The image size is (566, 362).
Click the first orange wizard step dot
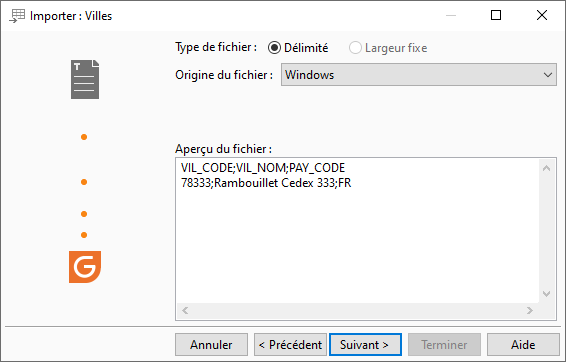point(84,137)
